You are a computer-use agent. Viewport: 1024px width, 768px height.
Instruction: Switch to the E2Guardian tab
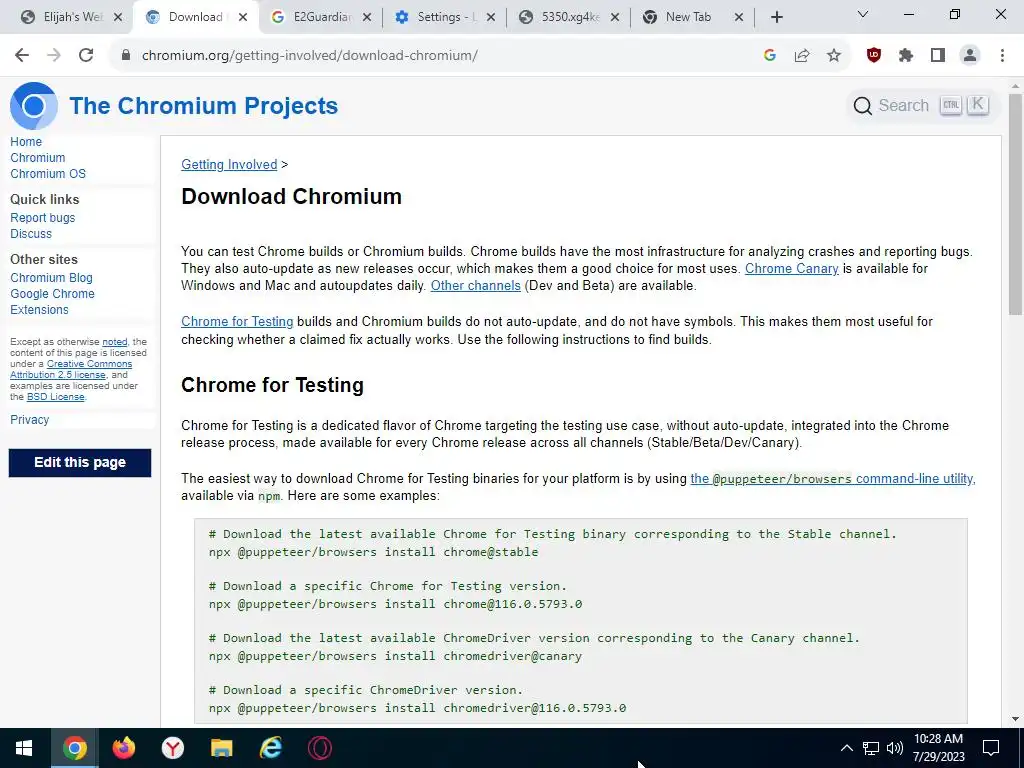tap(320, 18)
